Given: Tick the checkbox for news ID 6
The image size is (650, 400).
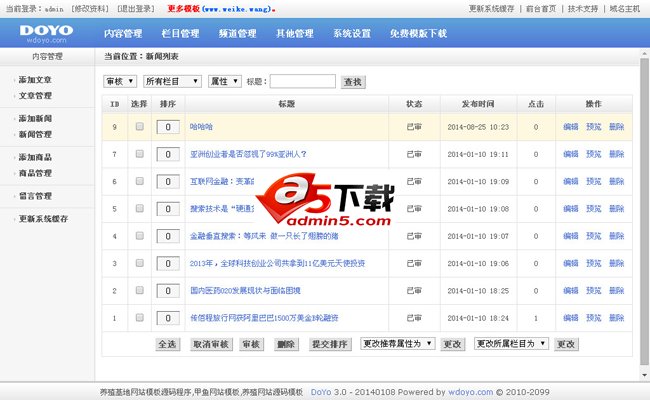Looking at the screenshot, I should point(140,181).
